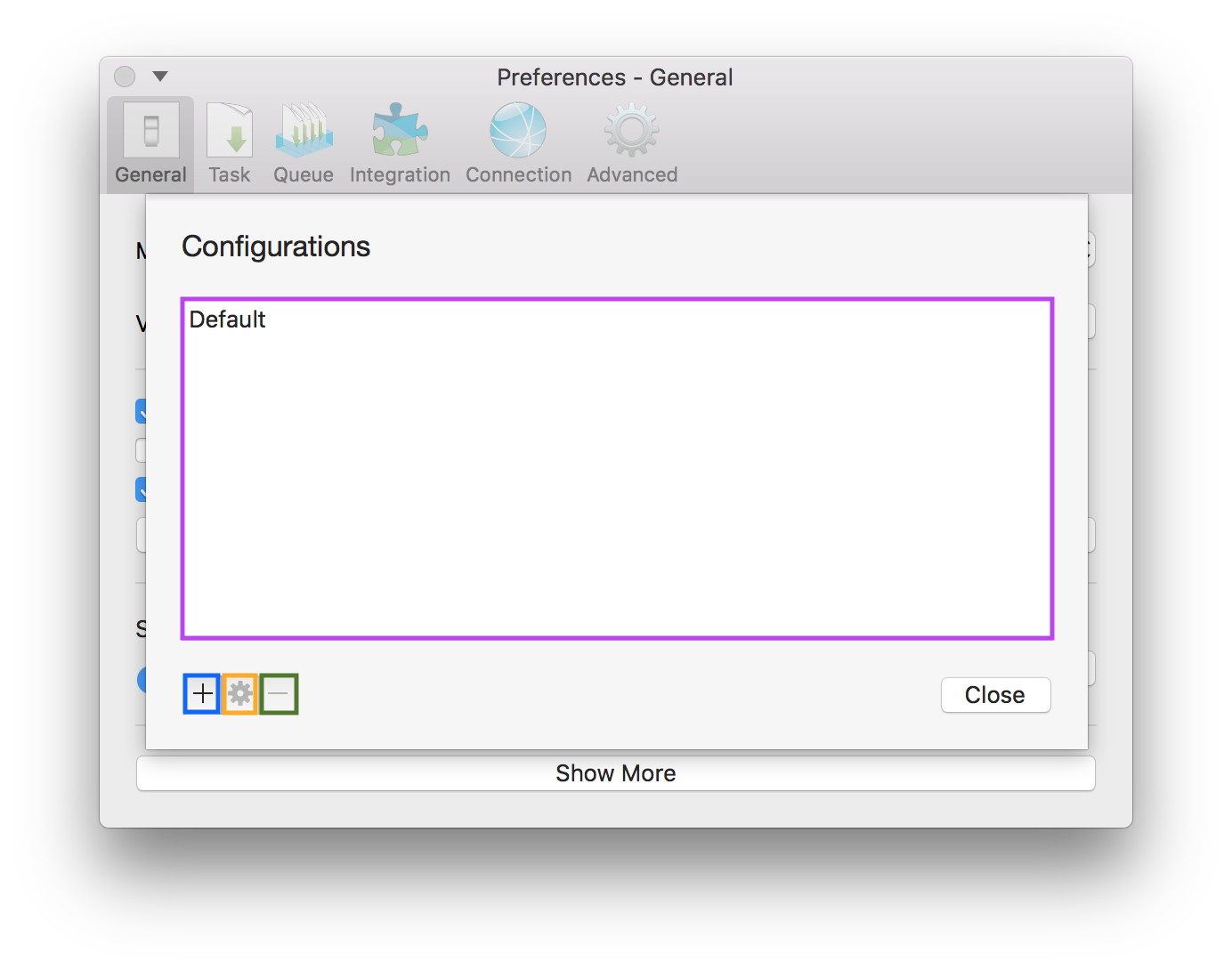Viewport: 1232px width, 970px height.
Task: Click the Close button on the Configurations sheet
Action: pyautogui.click(x=995, y=695)
